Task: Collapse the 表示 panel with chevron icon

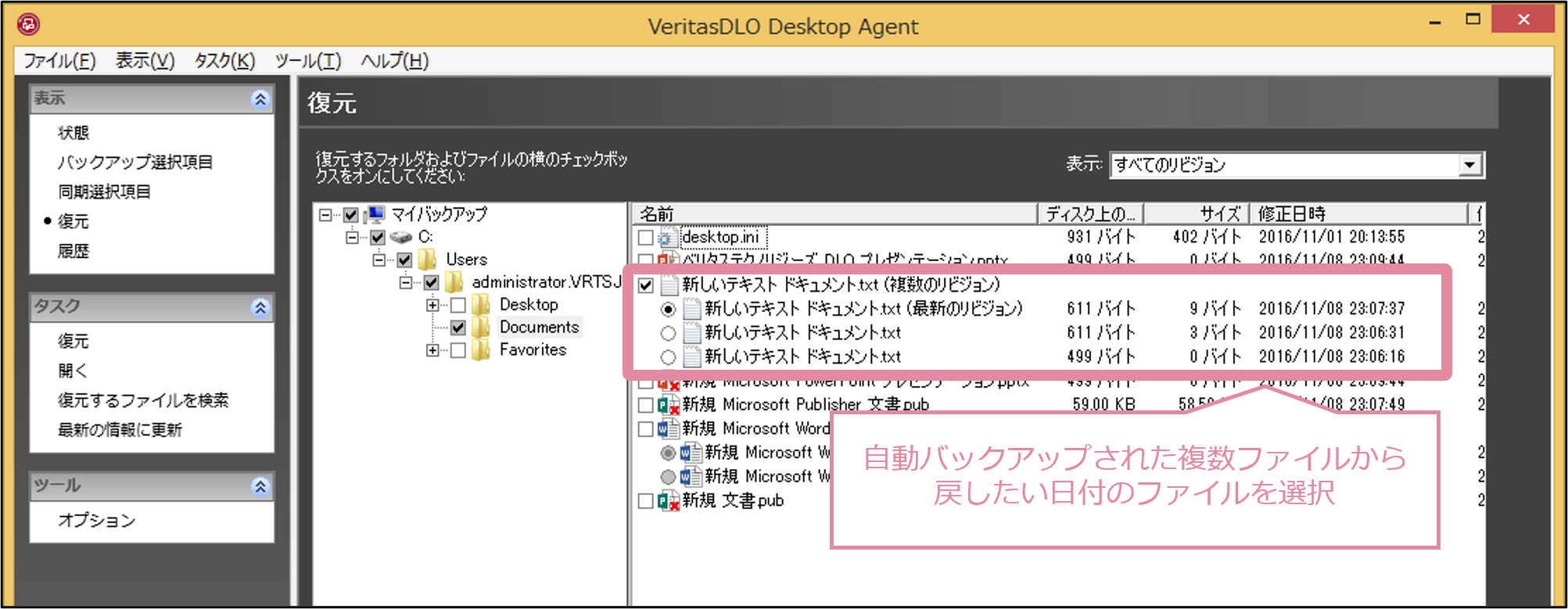Action: (x=260, y=99)
